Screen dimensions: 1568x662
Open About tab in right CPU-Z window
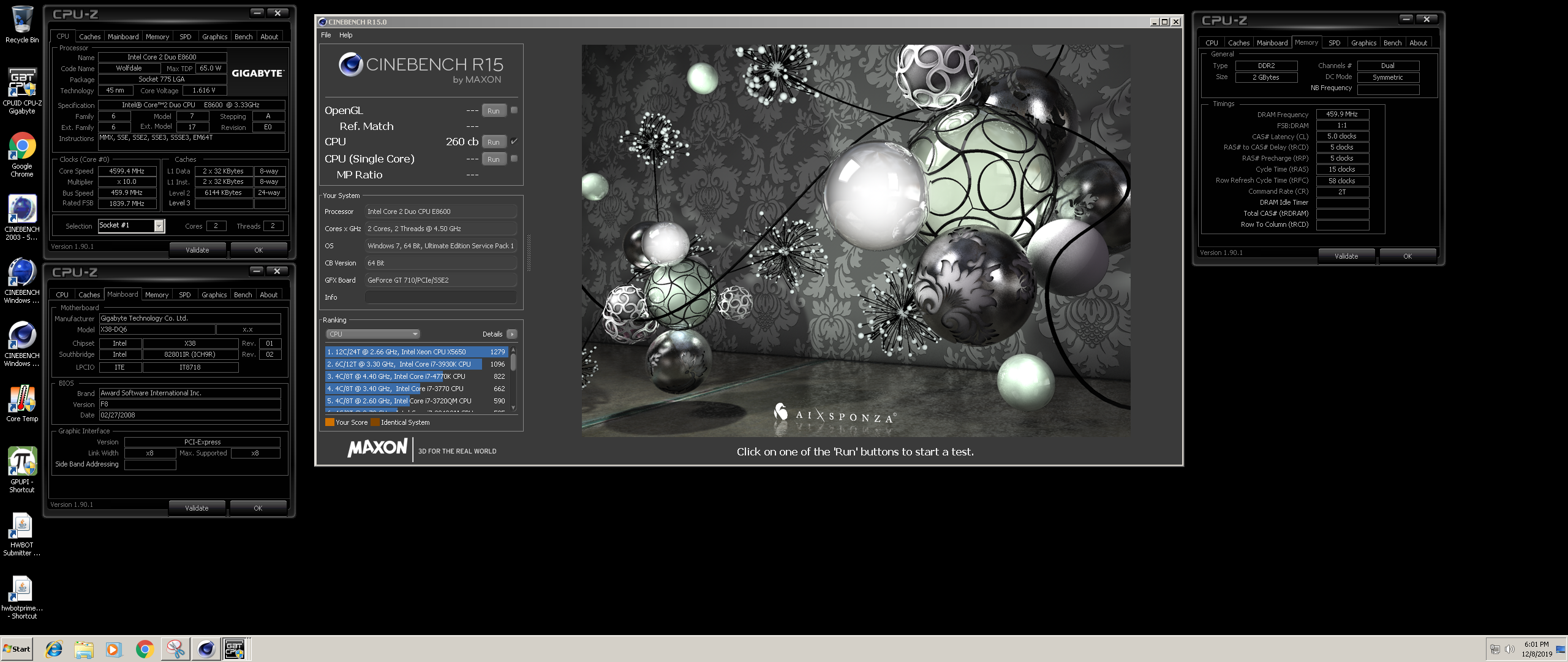coord(1418,43)
